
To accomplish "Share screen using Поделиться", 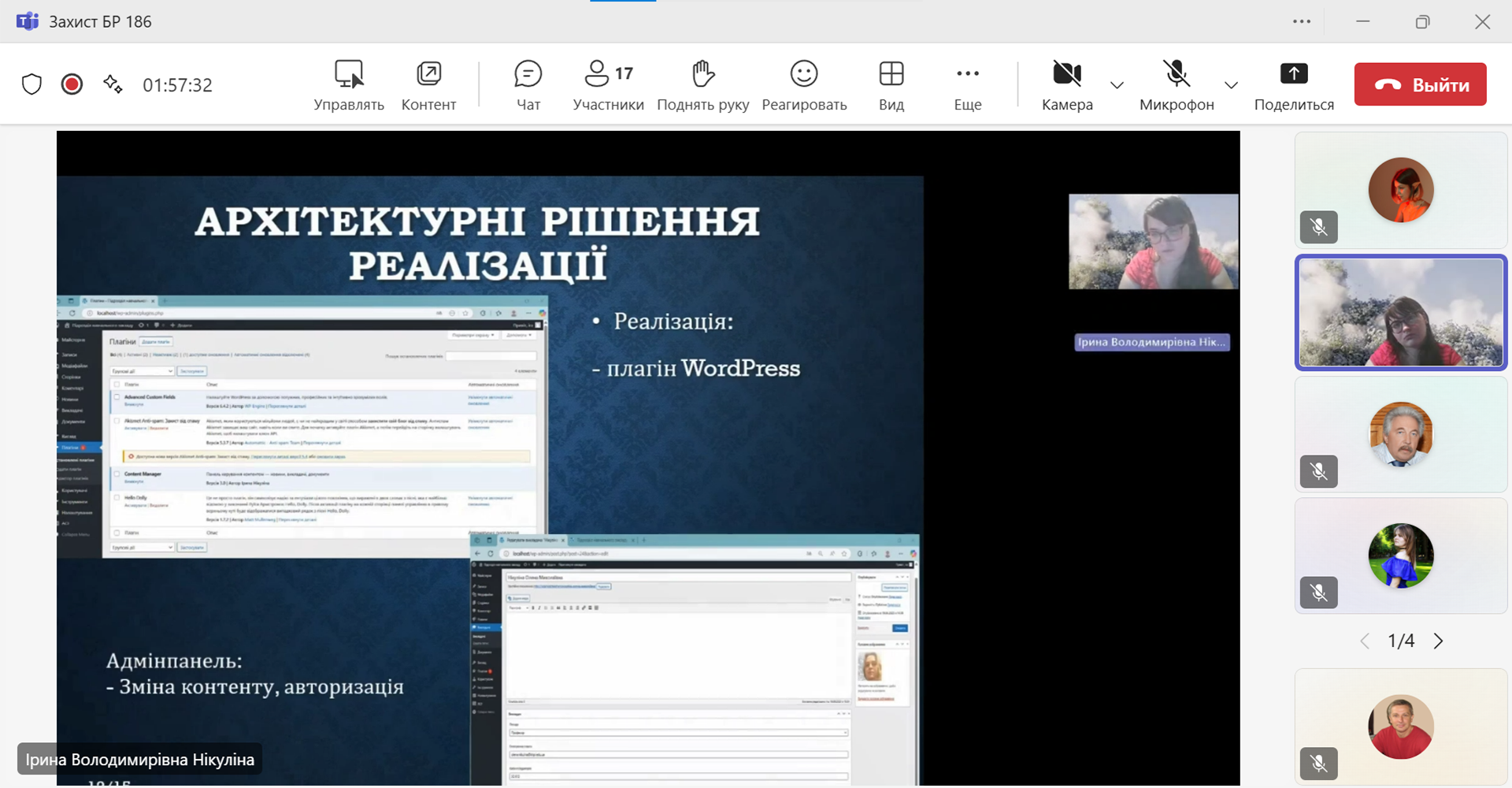I will [1293, 85].
